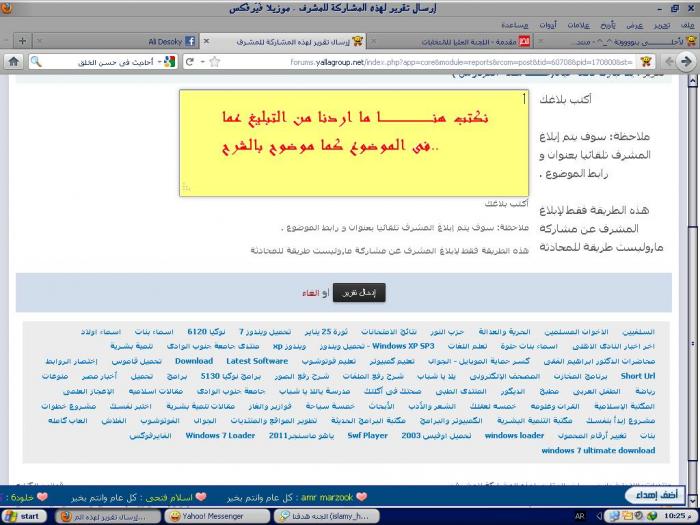Open the Google search engine dropdown
The width and height of the screenshot is (700, 525).
[167, 61]
